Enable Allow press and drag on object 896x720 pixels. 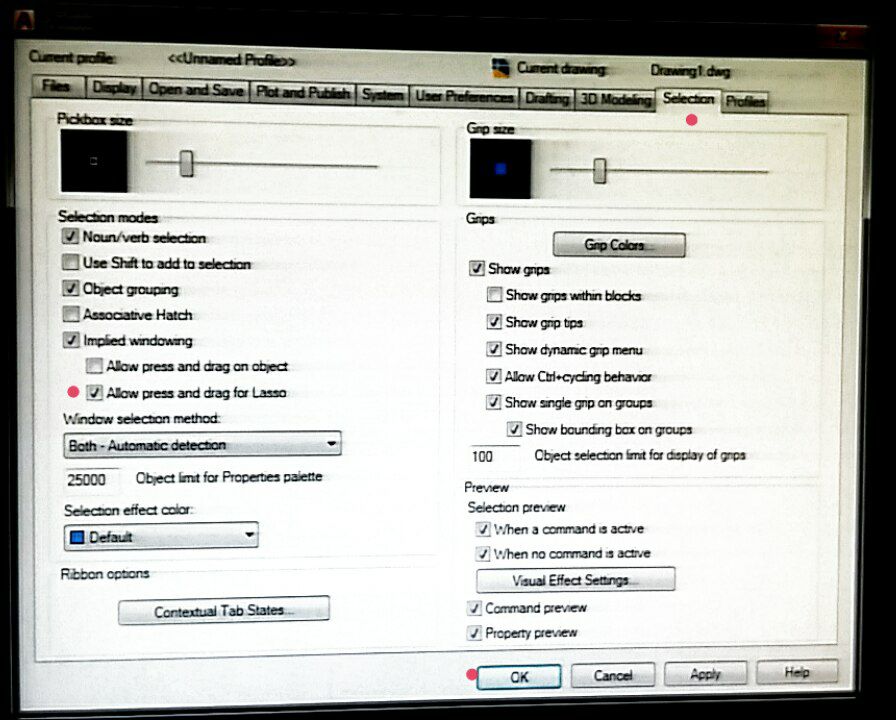[x=94, y=366]
